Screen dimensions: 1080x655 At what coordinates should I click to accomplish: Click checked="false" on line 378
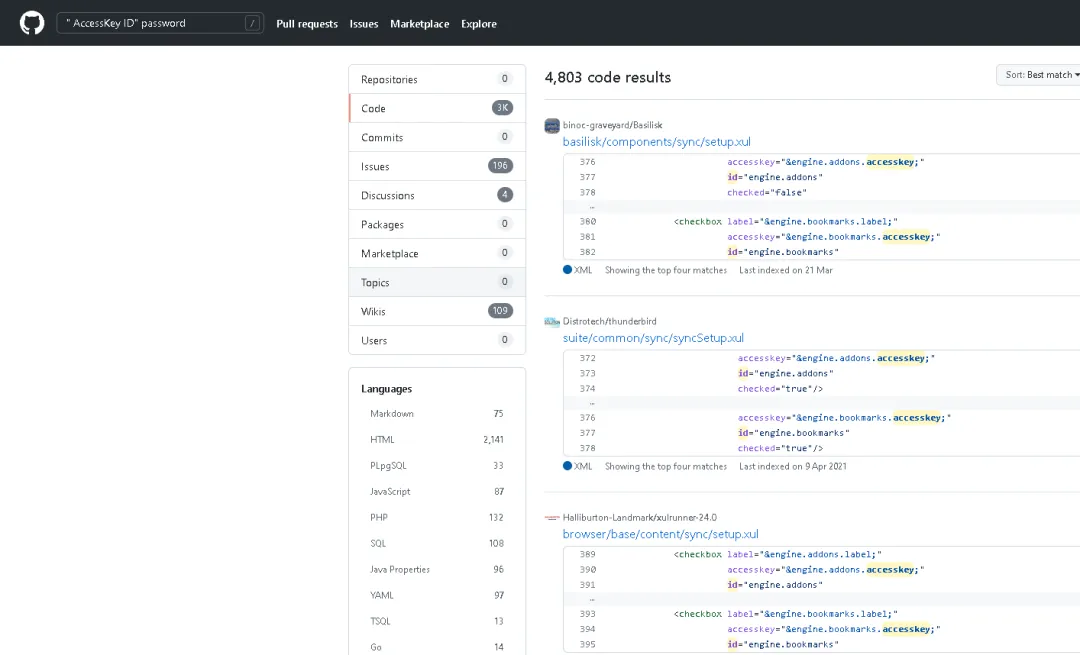coord(767,192)
